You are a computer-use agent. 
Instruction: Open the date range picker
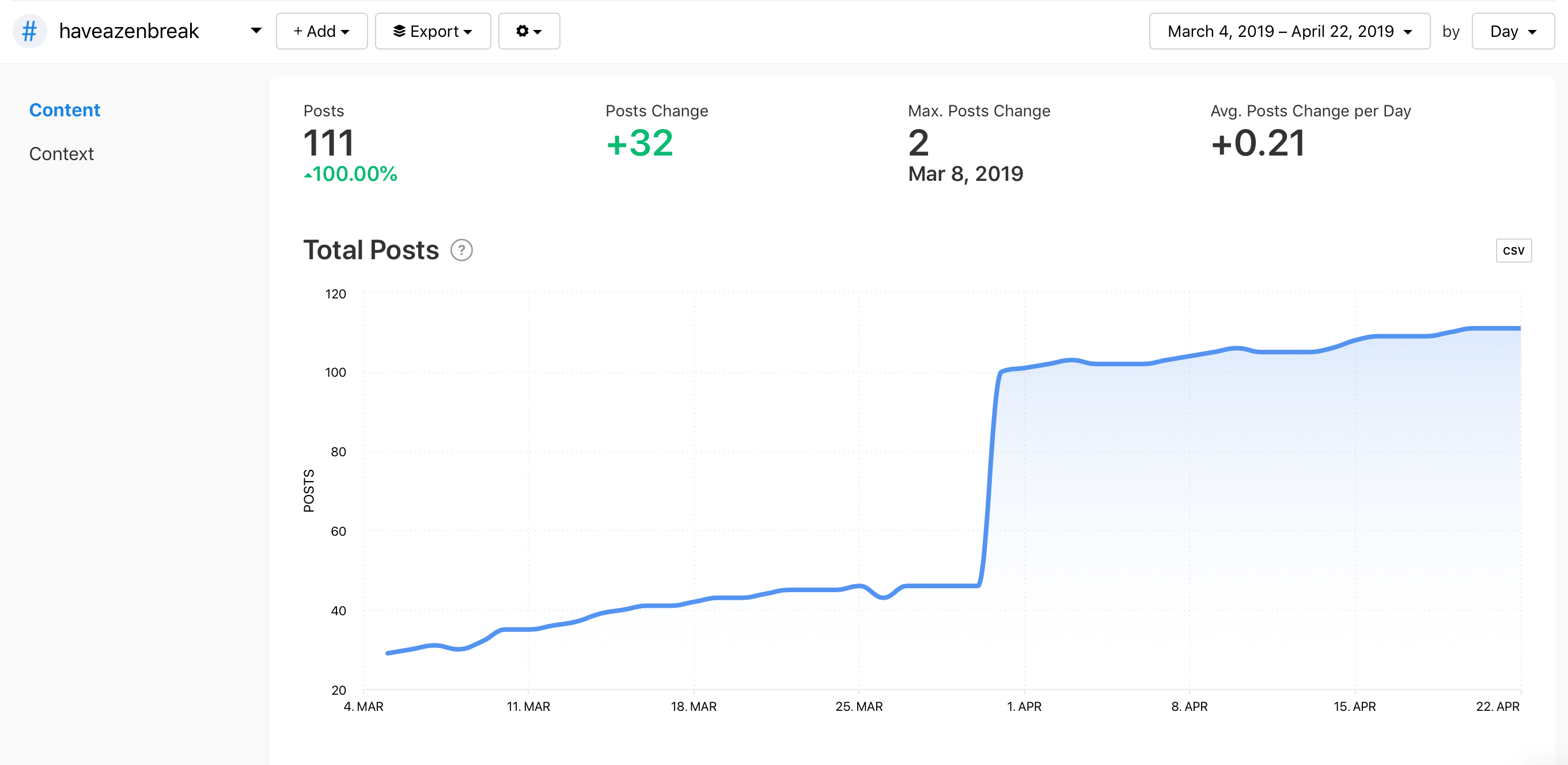pos(1289,31)
